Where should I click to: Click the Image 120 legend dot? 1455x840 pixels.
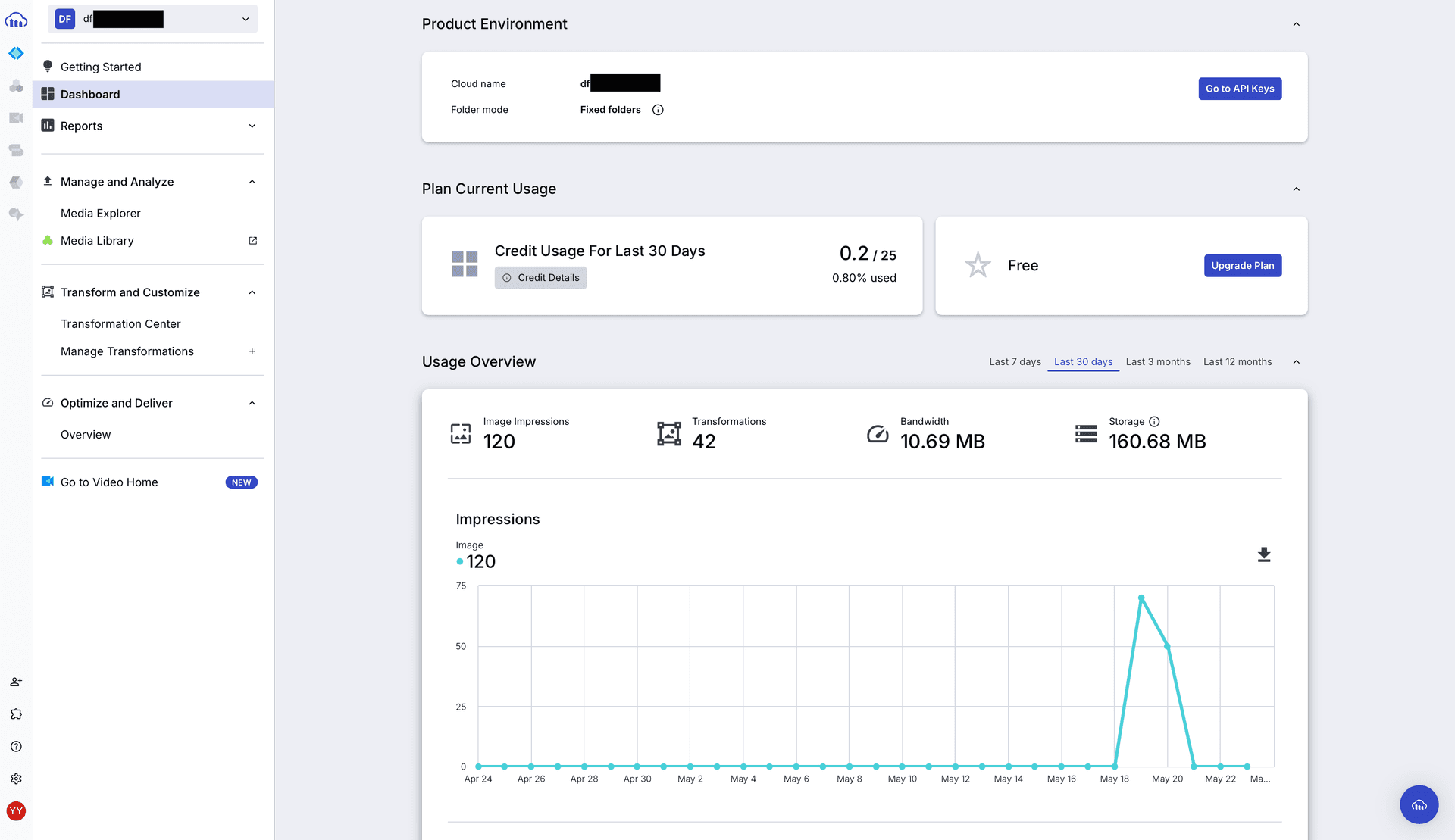pyautogui.click(x=460, y=561)
